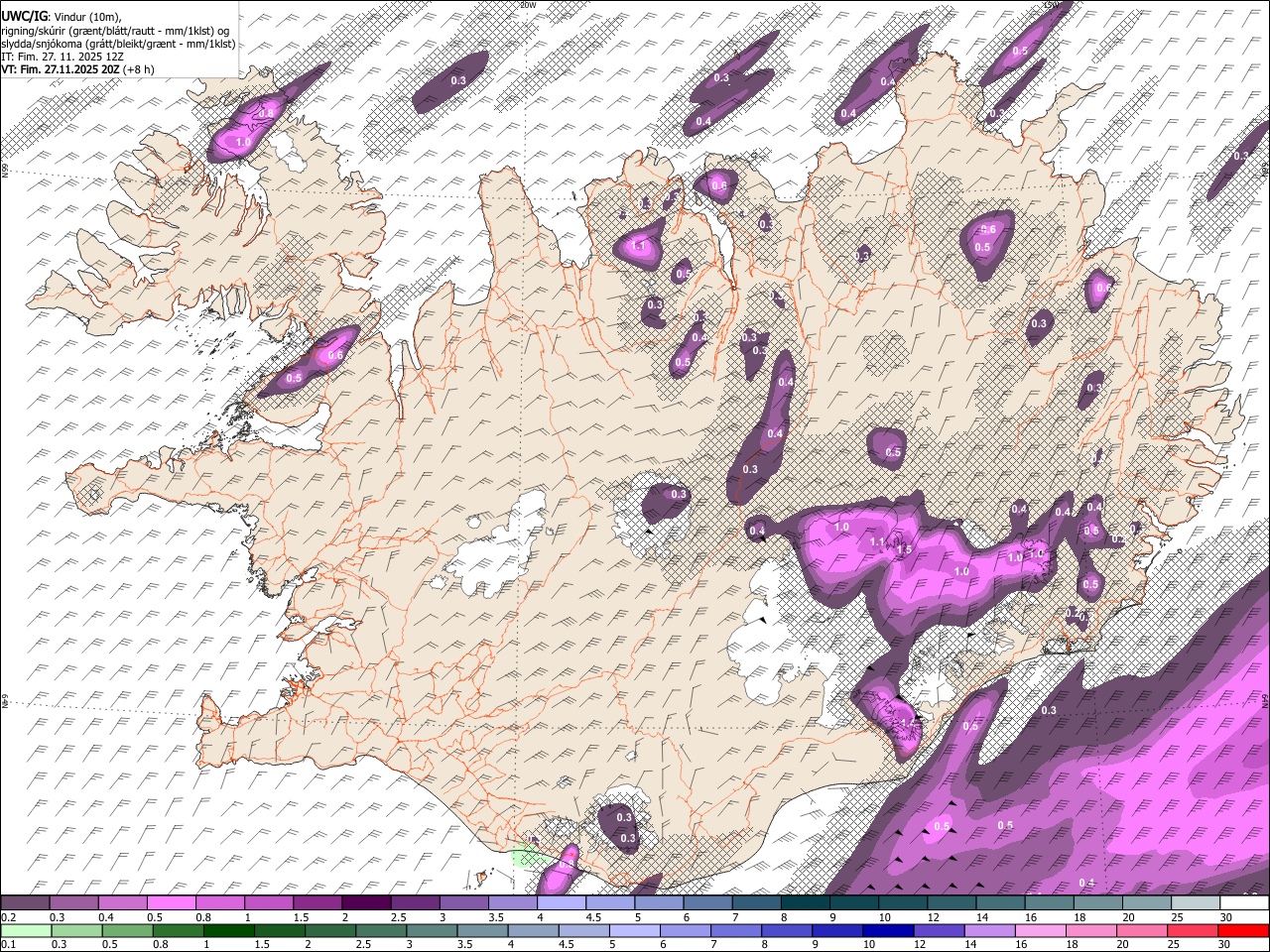
Task: Pick the dark green lower-row swatch labeled 1
Action: click(x=228, y=931)
